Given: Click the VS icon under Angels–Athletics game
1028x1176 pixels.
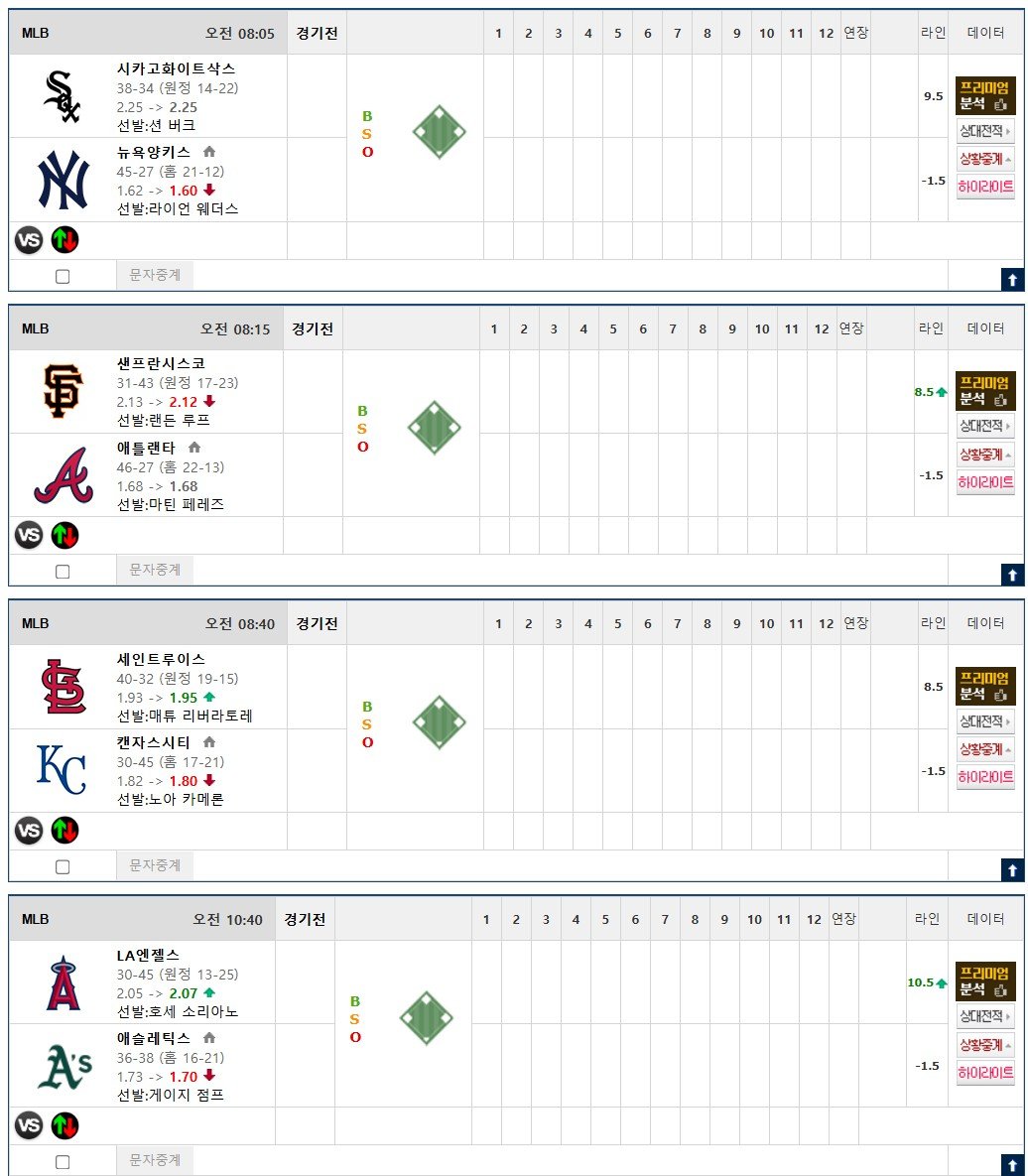Looking at the screenshot, I should point(29,1125).
